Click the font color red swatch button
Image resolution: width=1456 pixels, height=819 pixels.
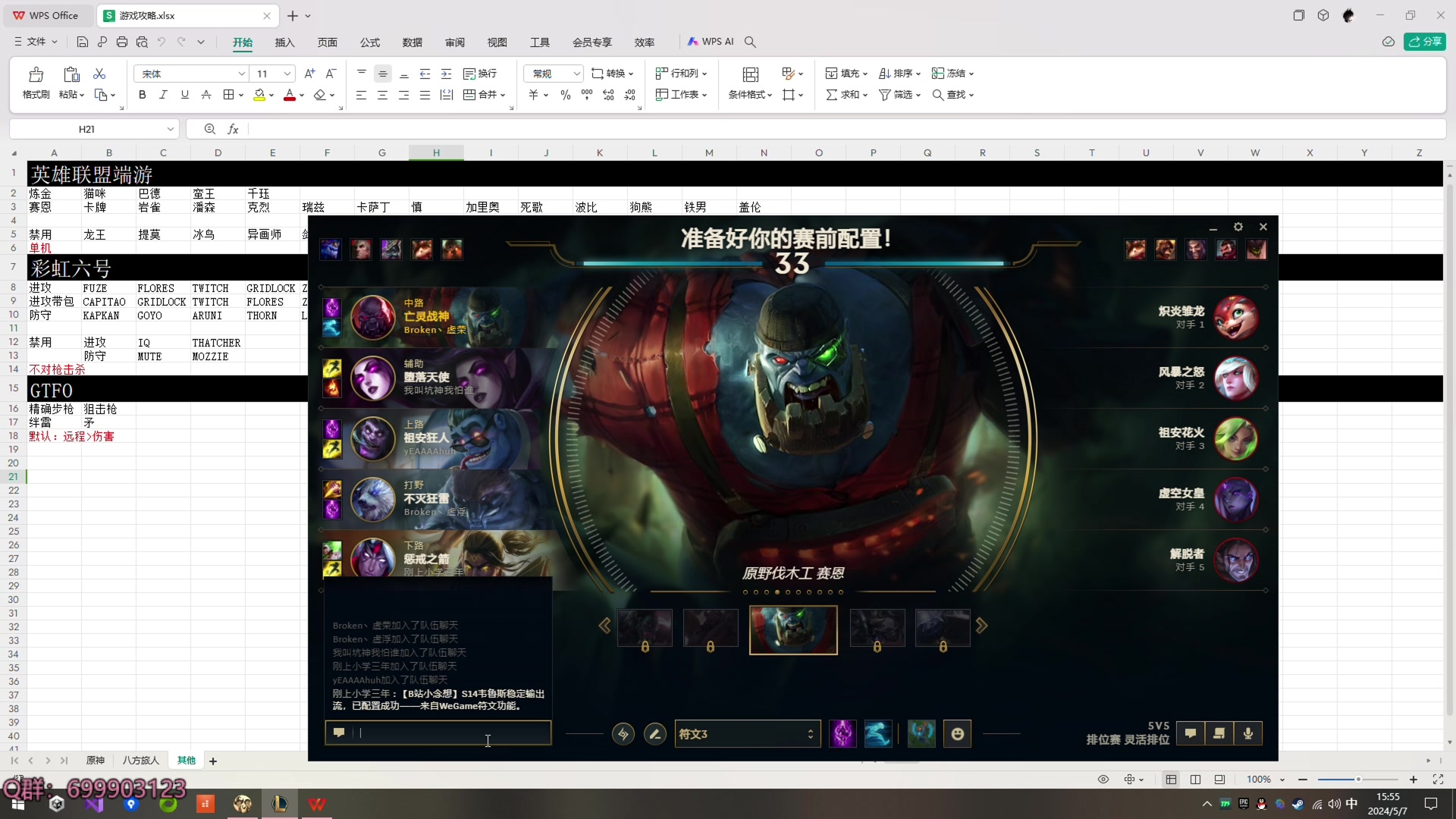[x=290, y=95]
